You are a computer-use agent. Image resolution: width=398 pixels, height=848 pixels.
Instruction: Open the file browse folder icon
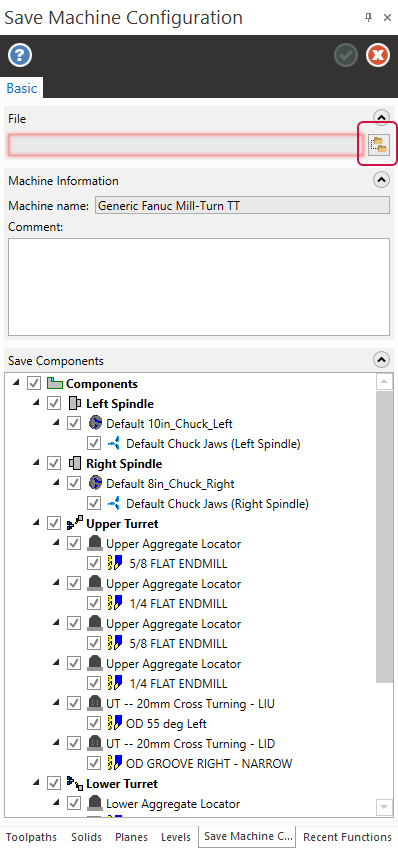379,144
